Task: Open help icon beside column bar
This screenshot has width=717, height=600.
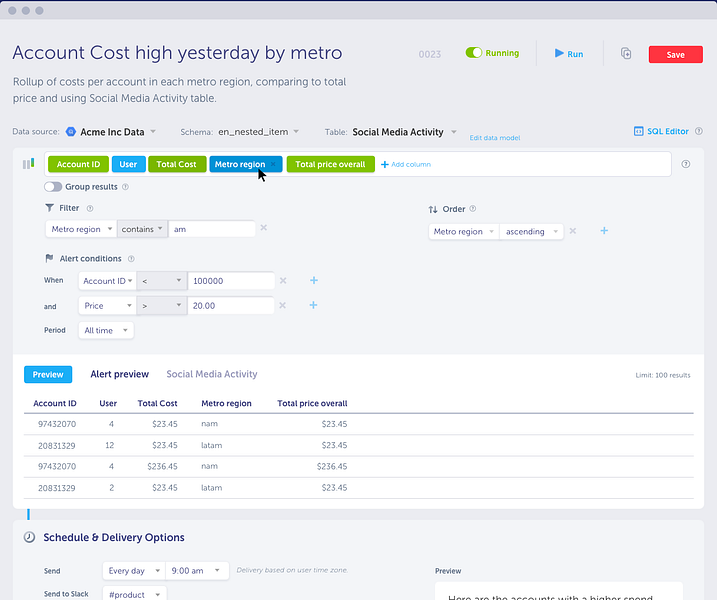Action: coord(685,164)
